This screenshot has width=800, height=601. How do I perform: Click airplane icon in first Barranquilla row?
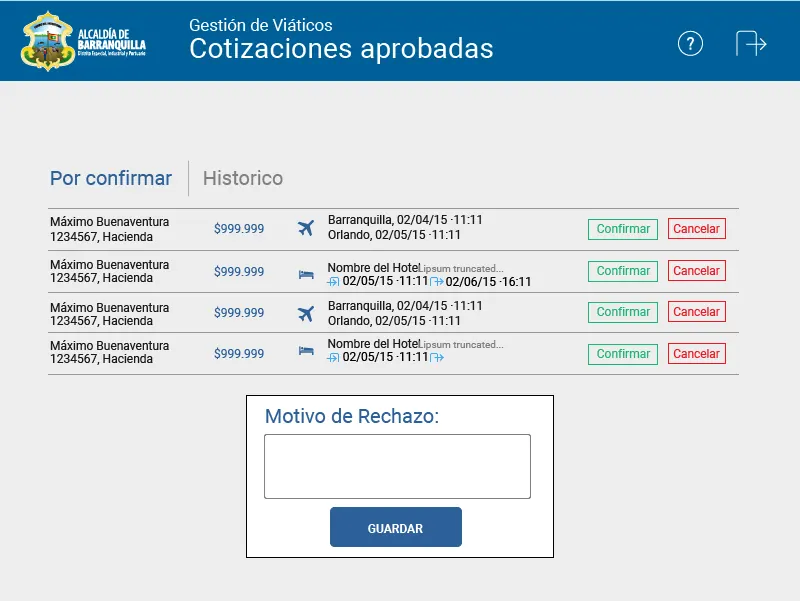[x=306, y=228]
